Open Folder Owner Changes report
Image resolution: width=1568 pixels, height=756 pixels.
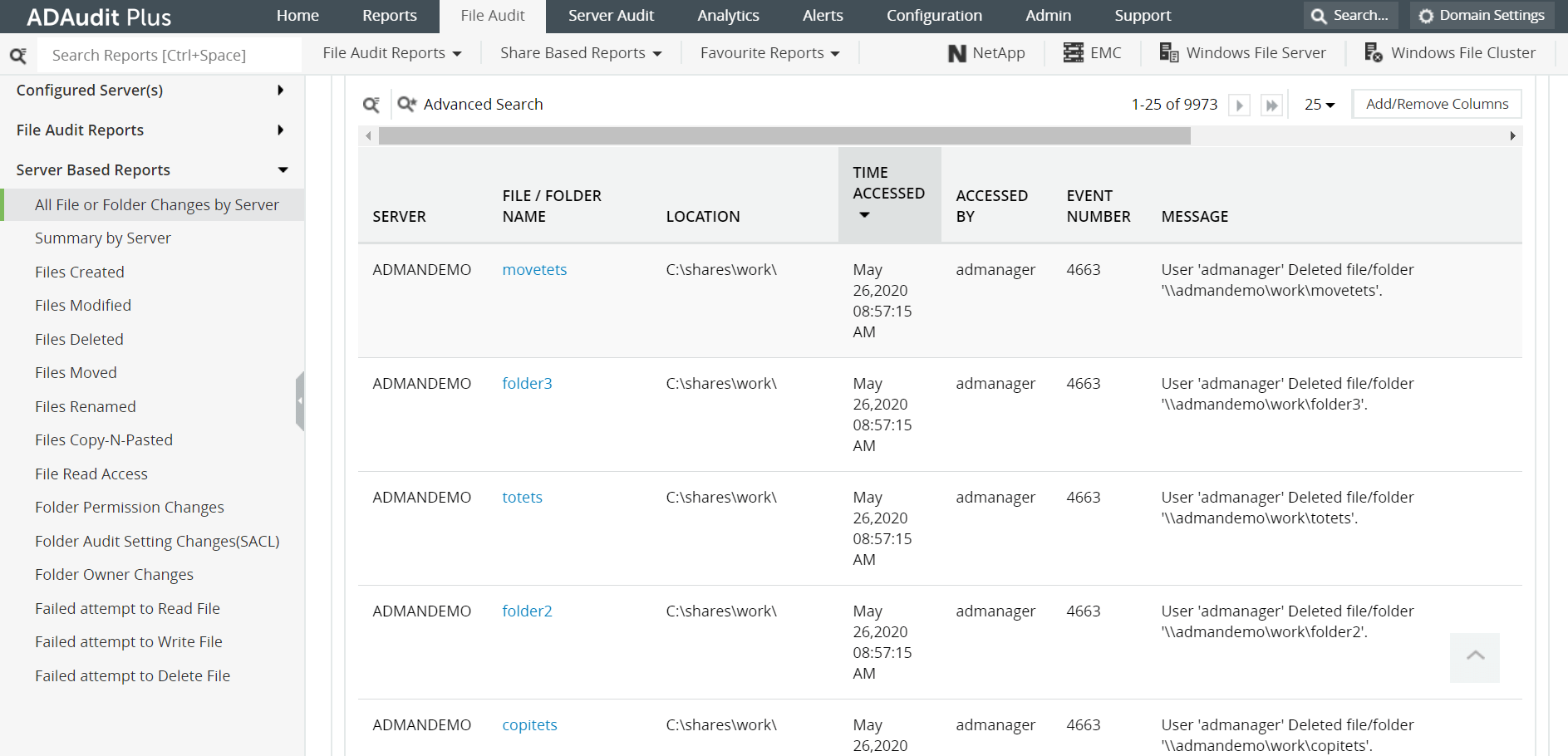coord(114,575)
